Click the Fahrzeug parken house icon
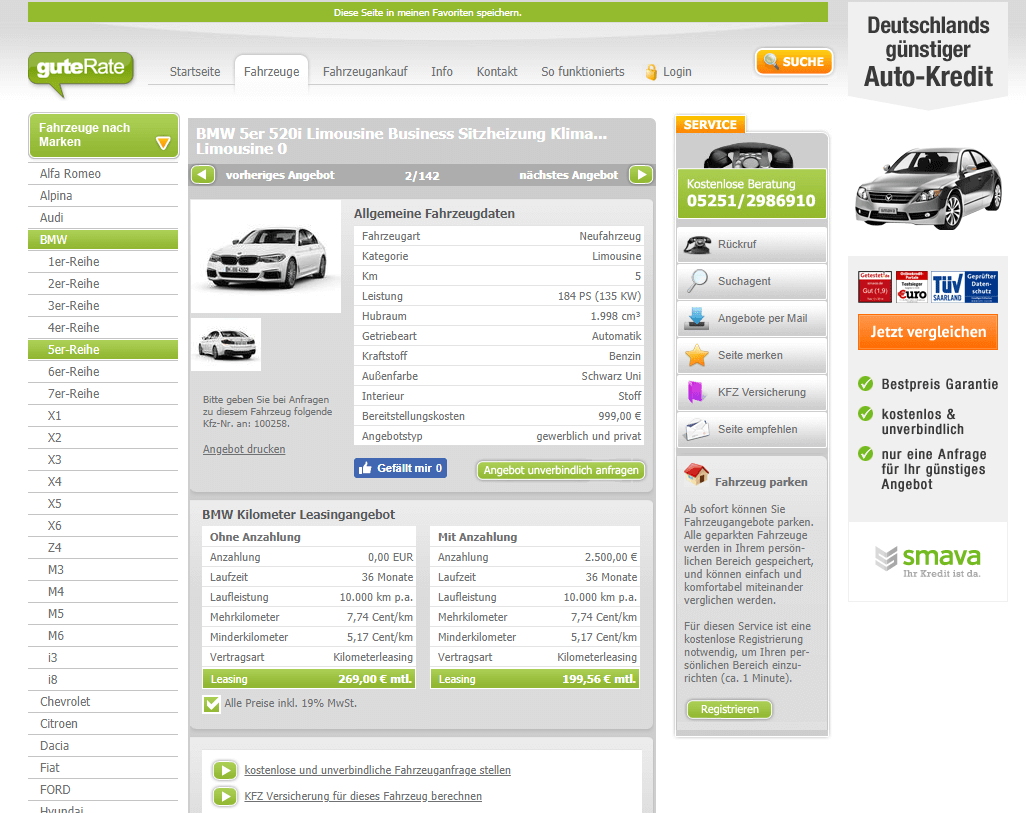Screen dimensions: 1026x813 [696, 474]
